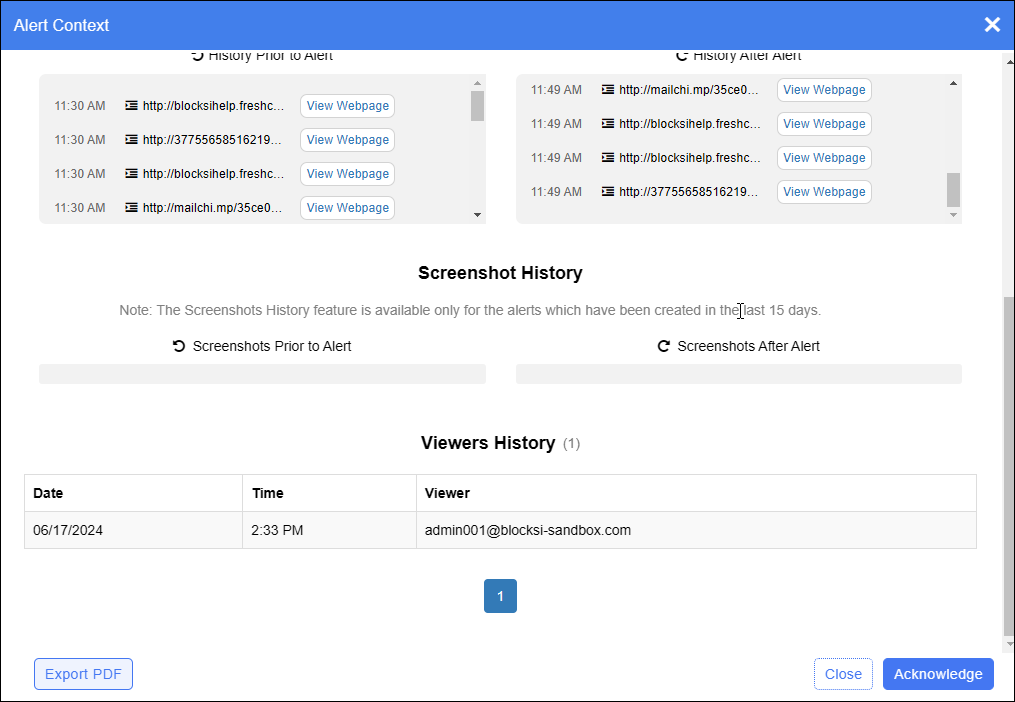Click down arrow of History After scrollbar
Screen dimensions: 1015x702
(954, 215)
